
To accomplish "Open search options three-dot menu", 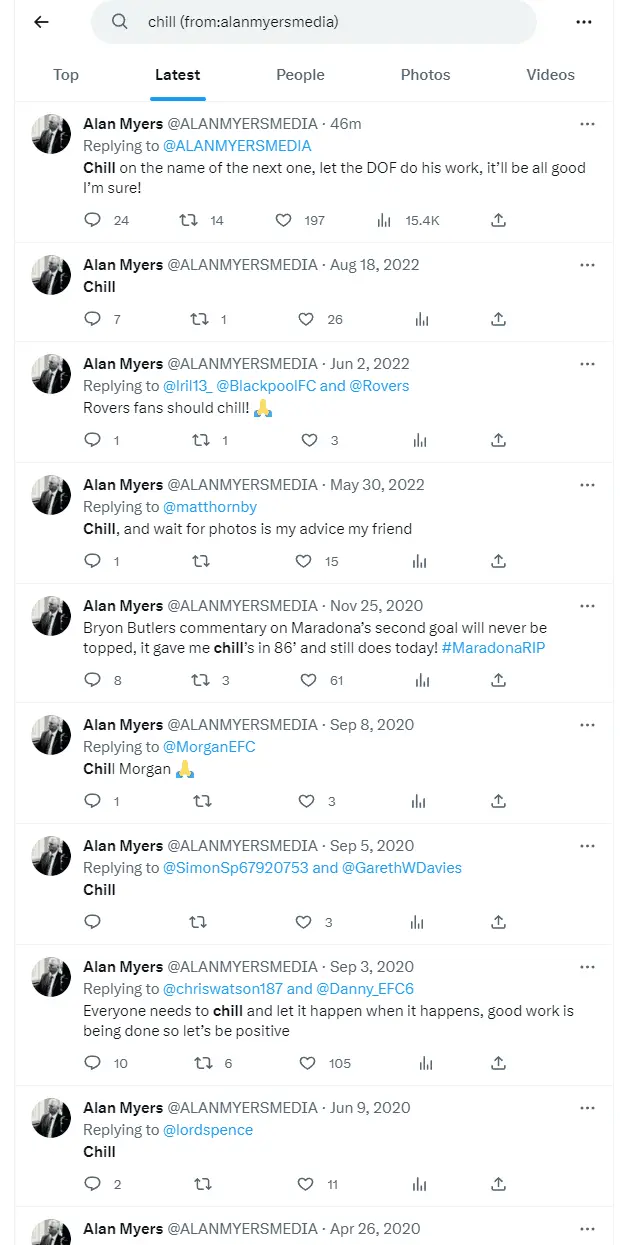I will click(x=584, y=22).
